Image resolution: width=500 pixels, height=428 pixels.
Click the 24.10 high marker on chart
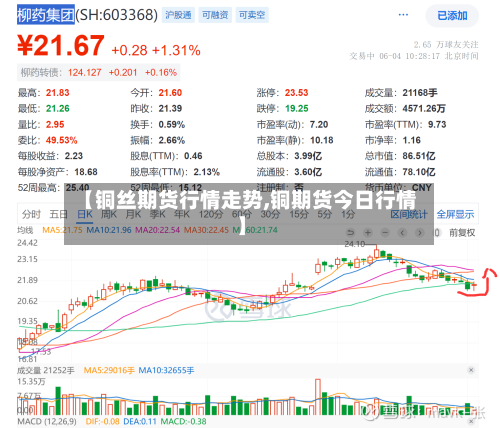[x=355, y=244]
